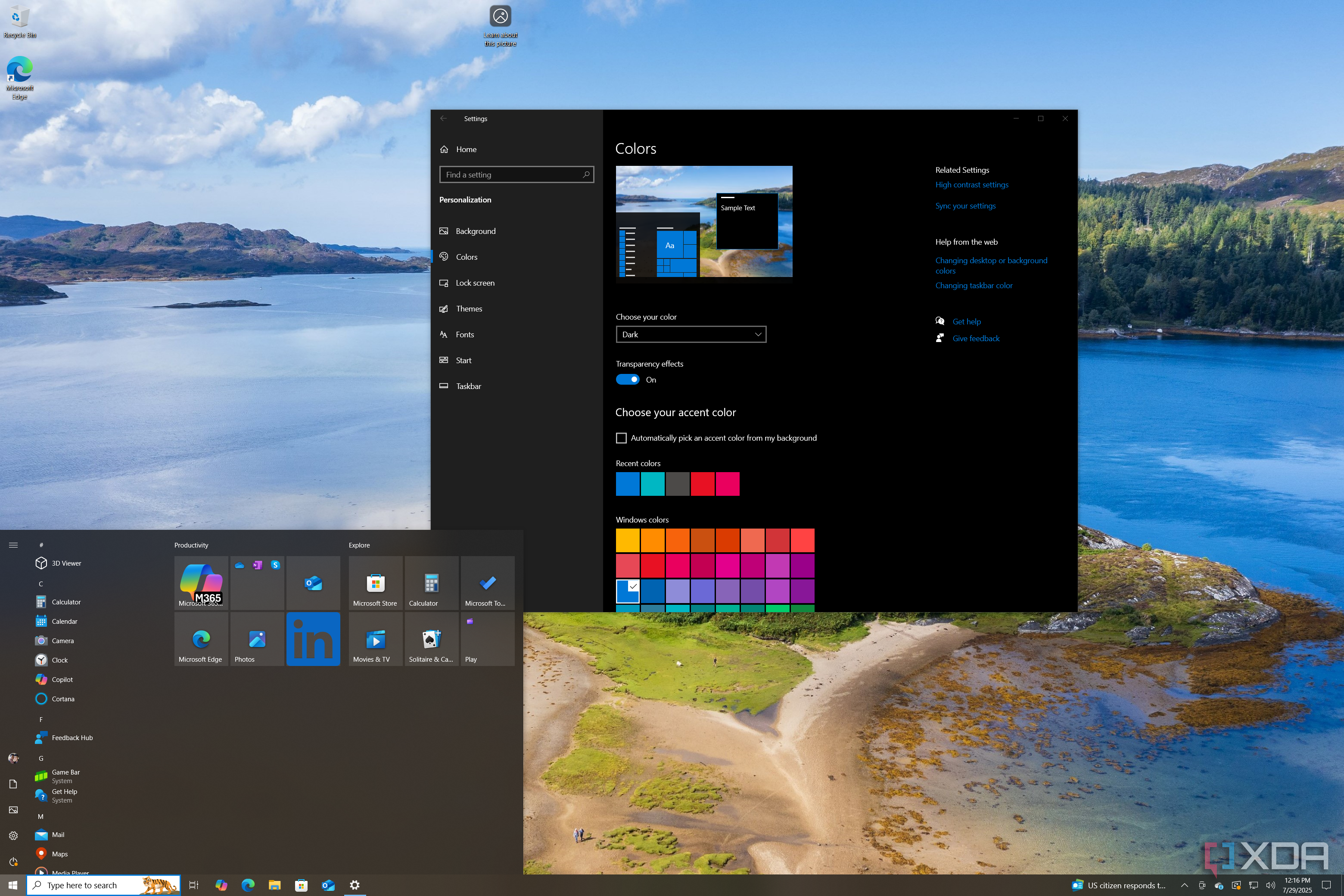Open 3D Viewer from the app list

[66, 563]
